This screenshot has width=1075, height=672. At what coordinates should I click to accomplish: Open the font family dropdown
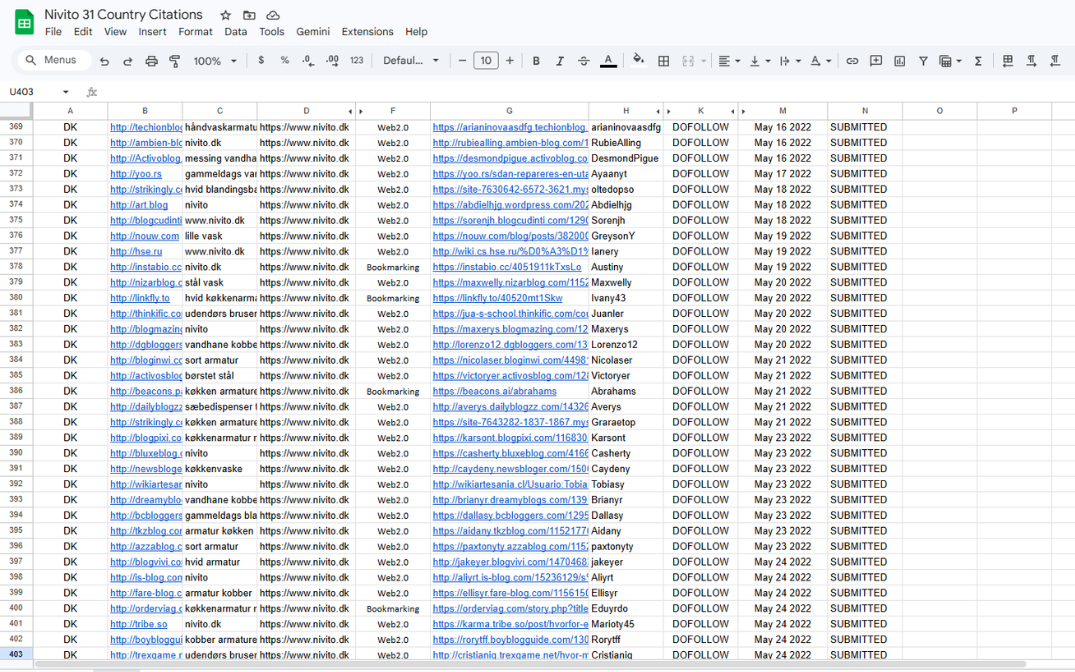(411, 61)
